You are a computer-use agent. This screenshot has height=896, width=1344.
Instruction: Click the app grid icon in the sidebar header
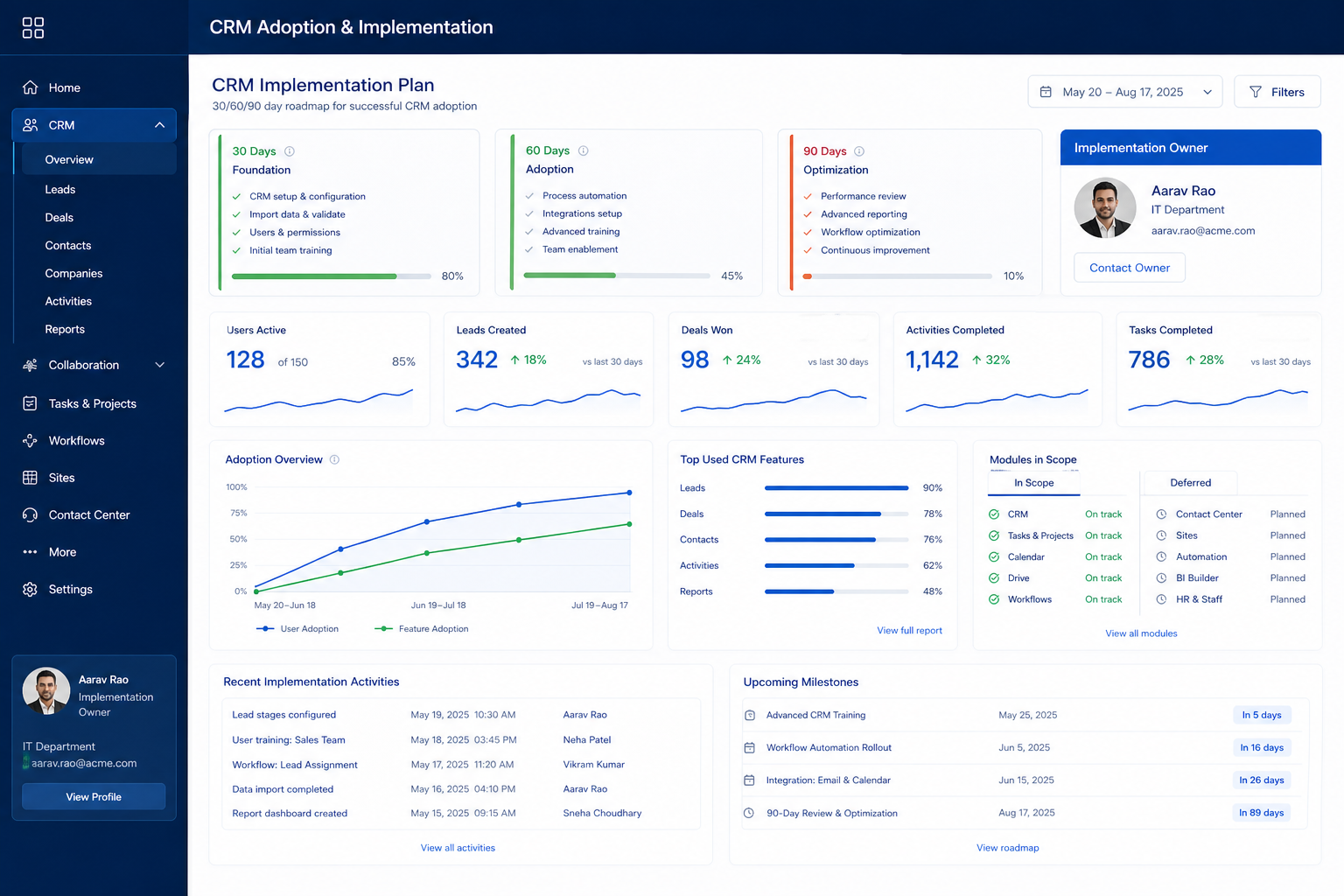coord(32,27)
